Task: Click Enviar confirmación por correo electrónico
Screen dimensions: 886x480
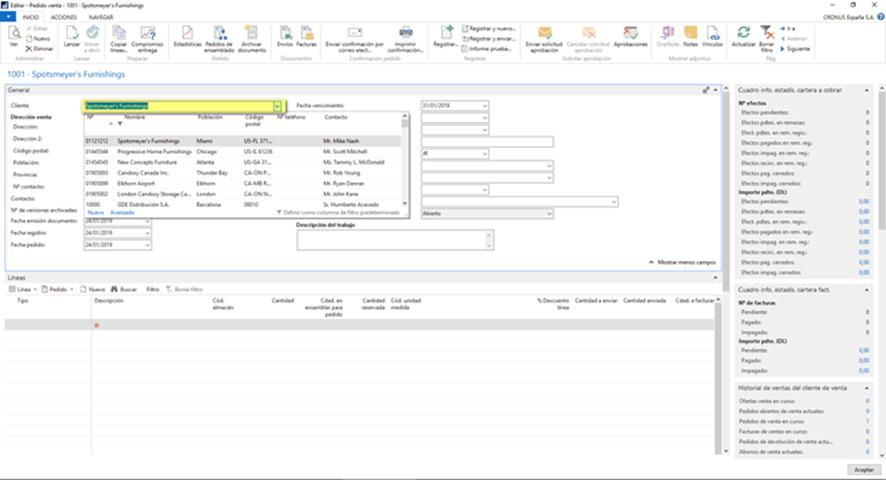Action: coord(354,38)
